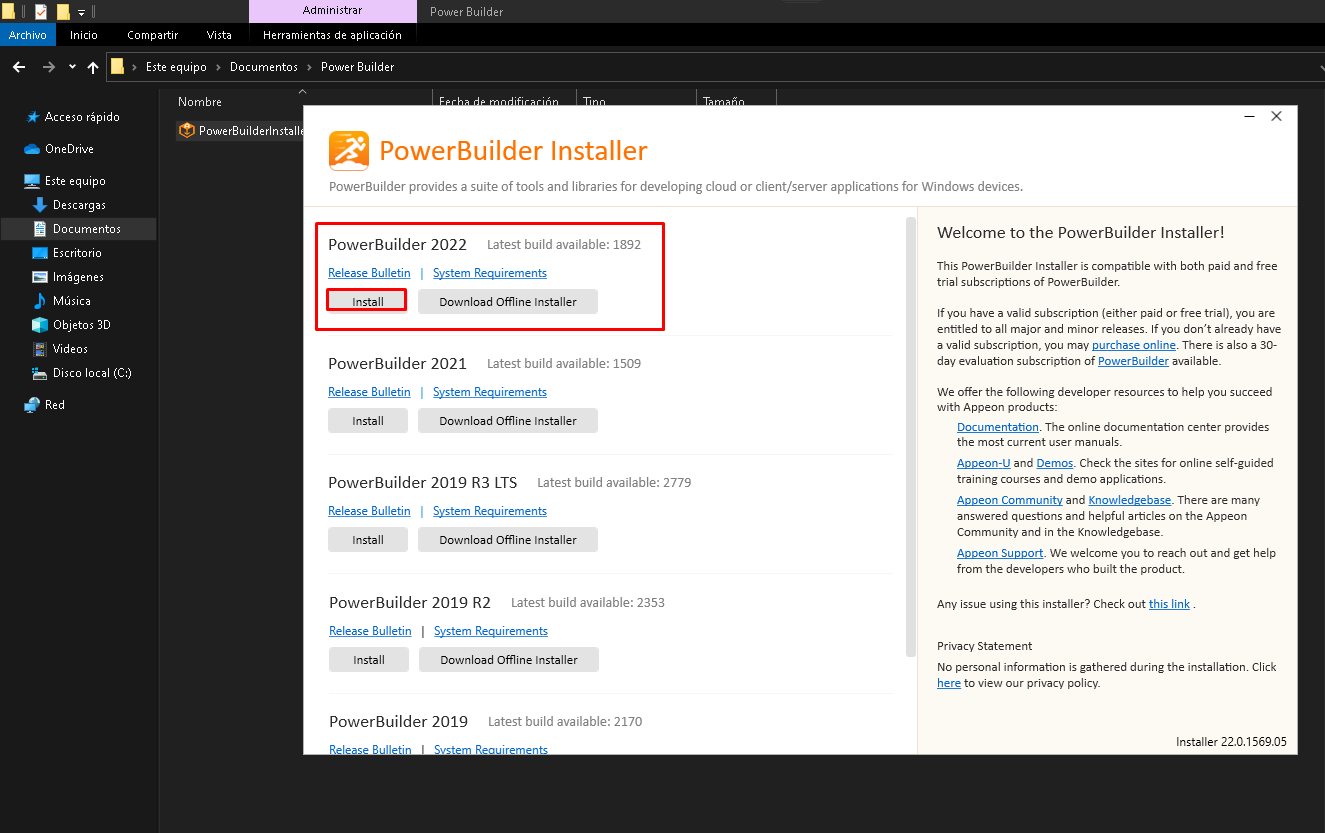The width and height of the screenshot is (1325, 833).
Task: Open System Requirements for PowerBuilder 2019 R2
Action: [490, 631]
